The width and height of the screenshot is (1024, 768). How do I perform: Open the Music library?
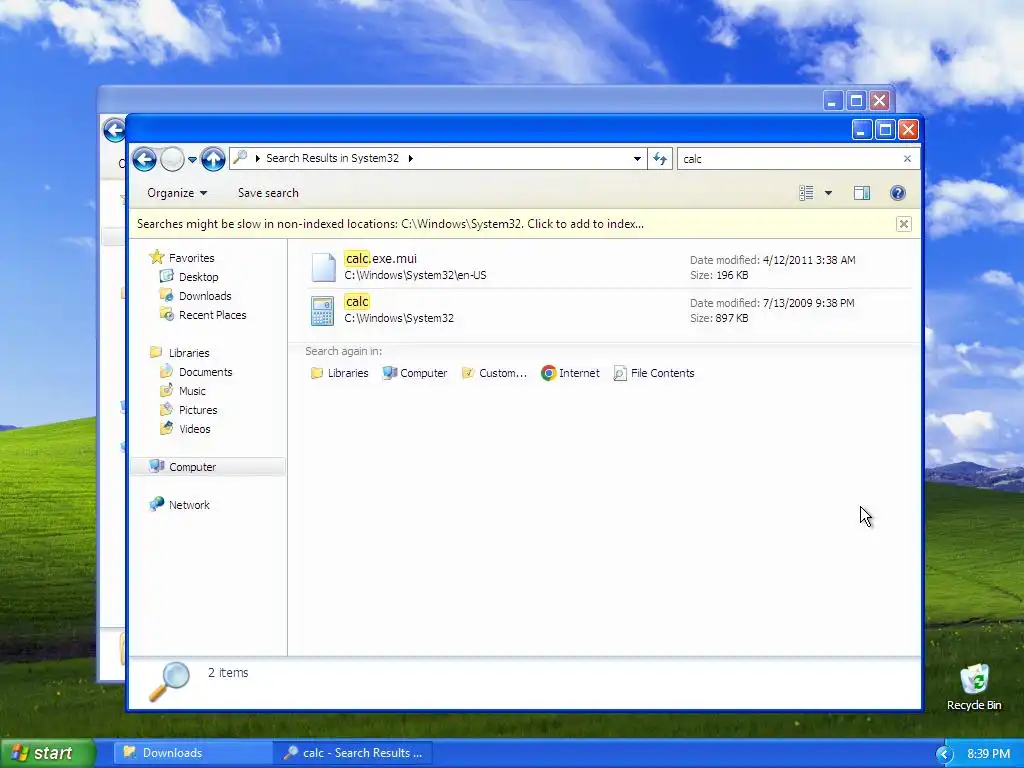click(192, 391)
